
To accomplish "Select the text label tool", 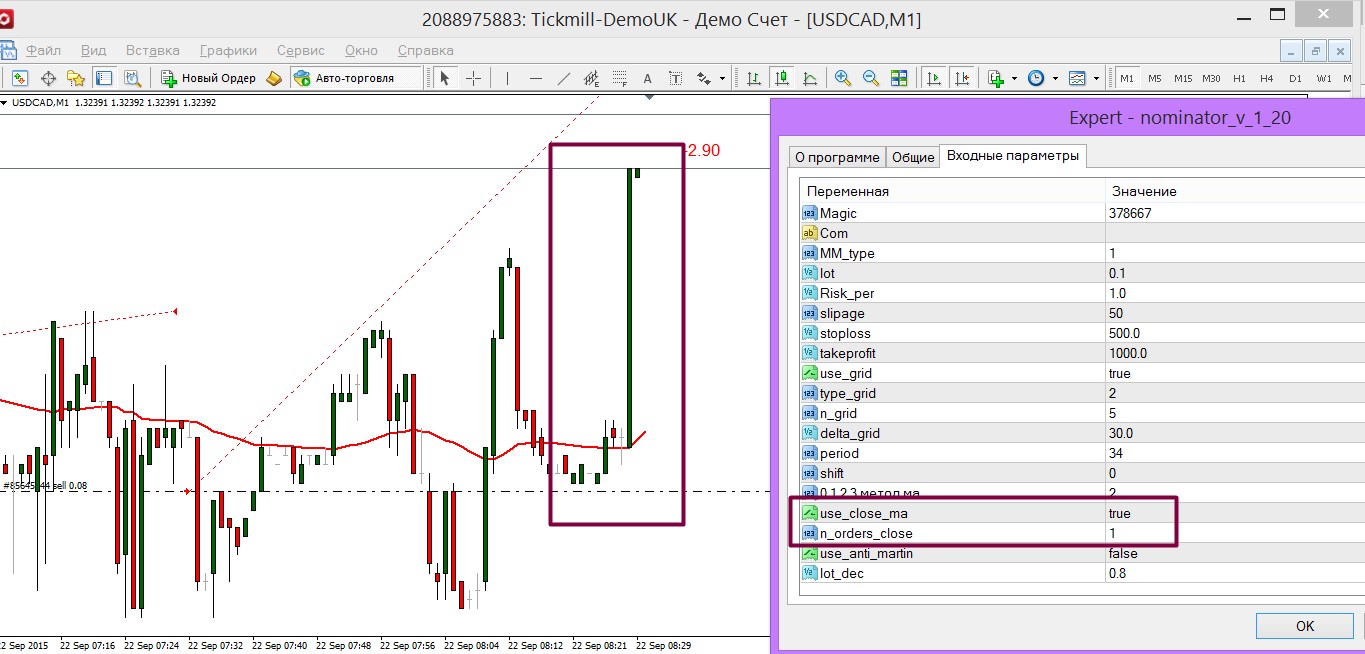I will [675, 78].
